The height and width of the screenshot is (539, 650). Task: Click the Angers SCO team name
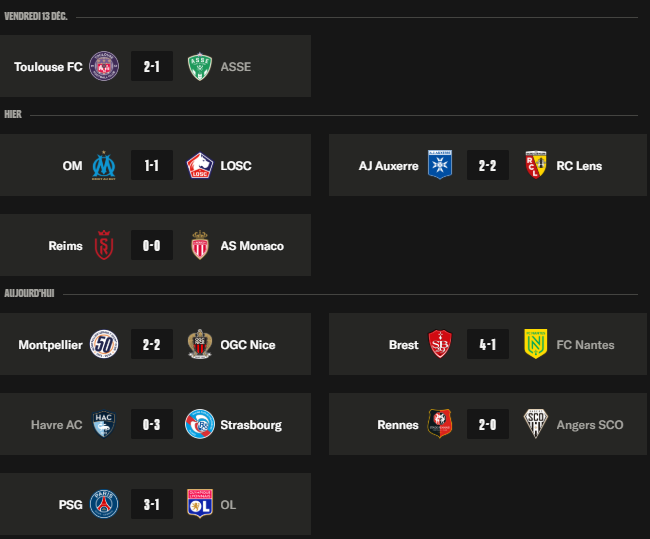[589, 425]
